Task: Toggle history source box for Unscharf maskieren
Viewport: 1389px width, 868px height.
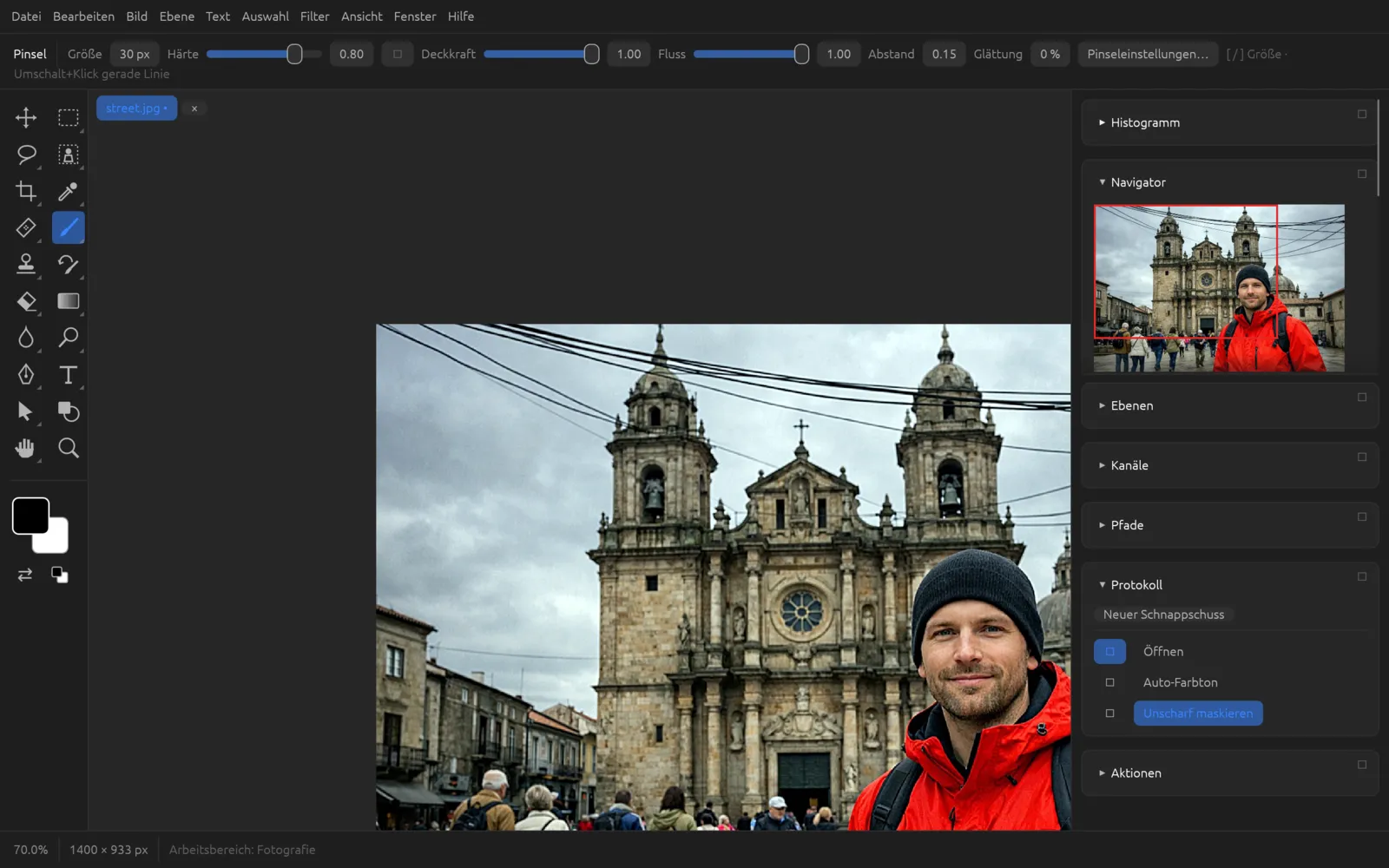Action: coord(1109,713)
